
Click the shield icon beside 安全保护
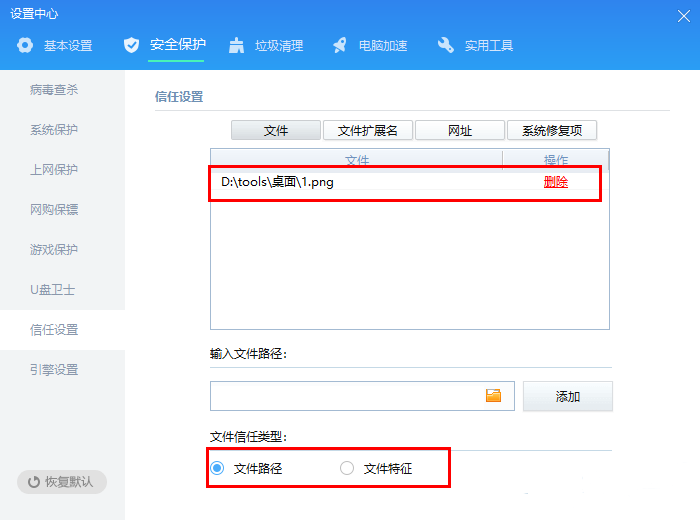(131, 45)
